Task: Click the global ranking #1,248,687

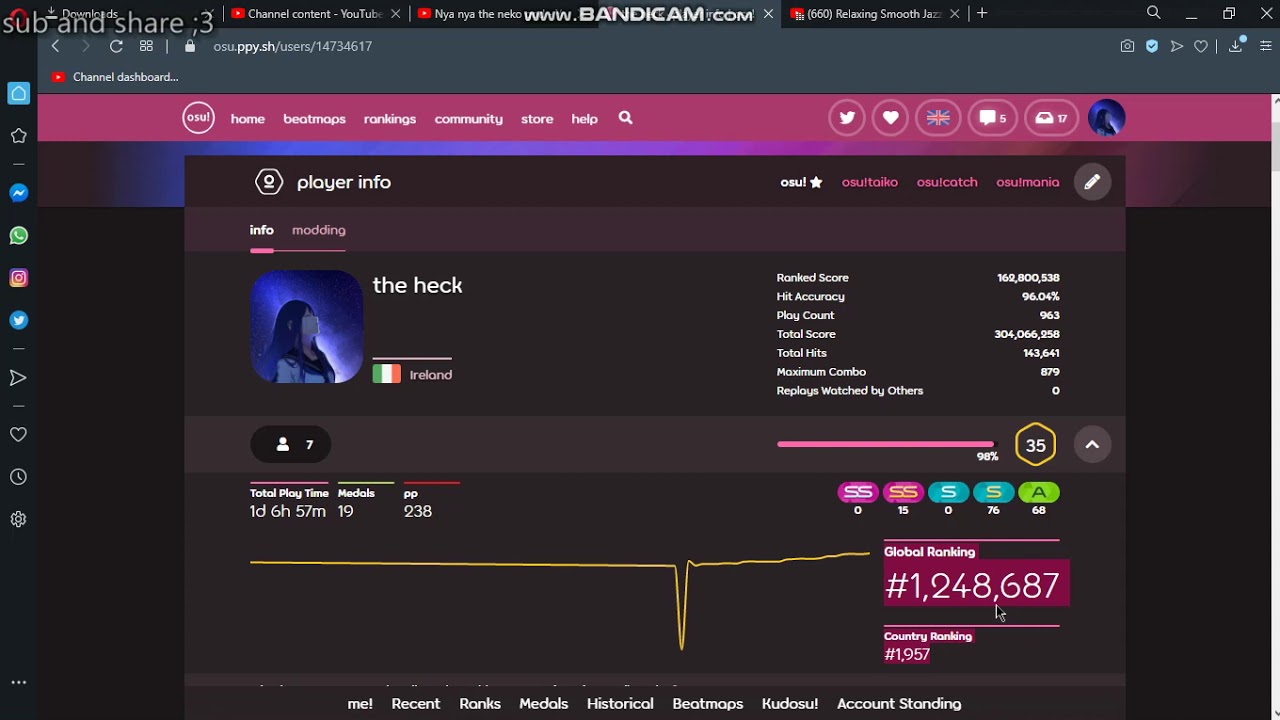Action: (972, 586)
